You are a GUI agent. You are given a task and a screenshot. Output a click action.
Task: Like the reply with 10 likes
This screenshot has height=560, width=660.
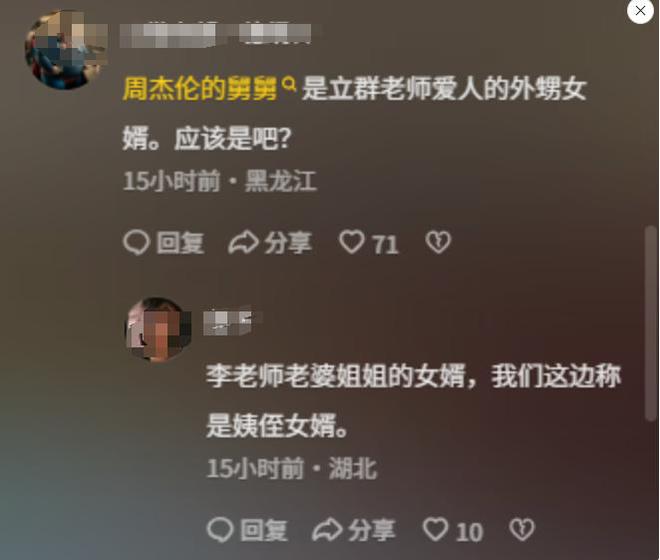click(x=435, y=529)
